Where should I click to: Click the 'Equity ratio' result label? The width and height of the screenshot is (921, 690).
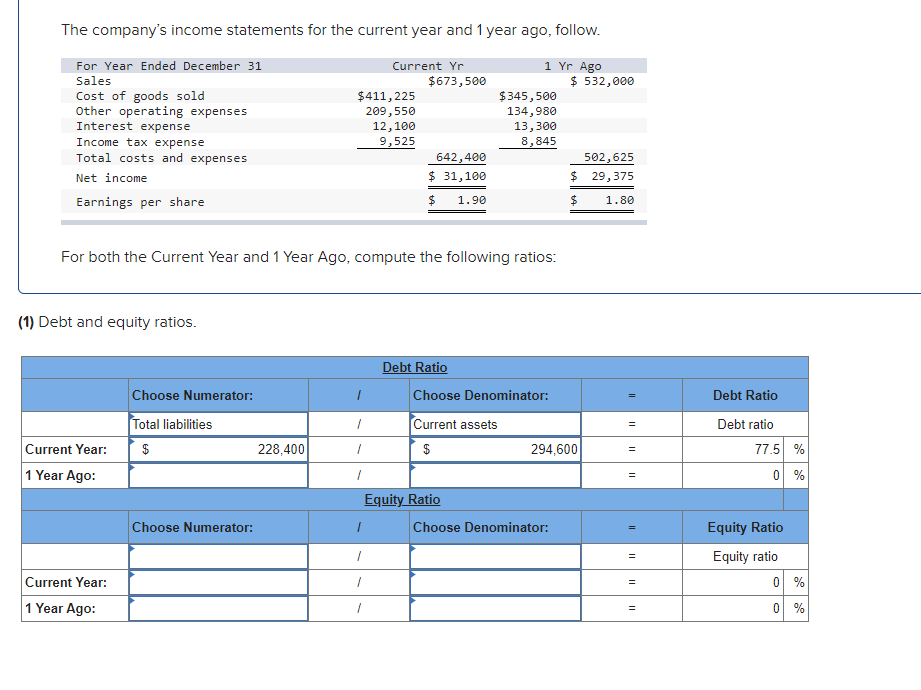(745, 556)
